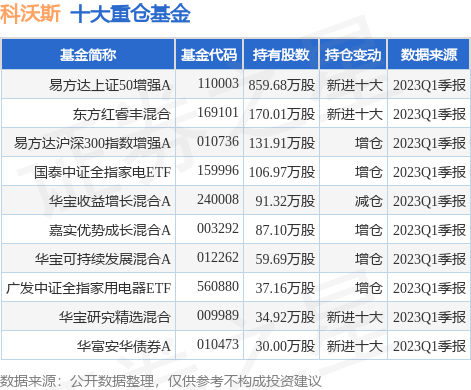The width and height of the screenshot is (471, 390).
Task: Select fund name 华宝研究精选混合
Action: [115, 317]
